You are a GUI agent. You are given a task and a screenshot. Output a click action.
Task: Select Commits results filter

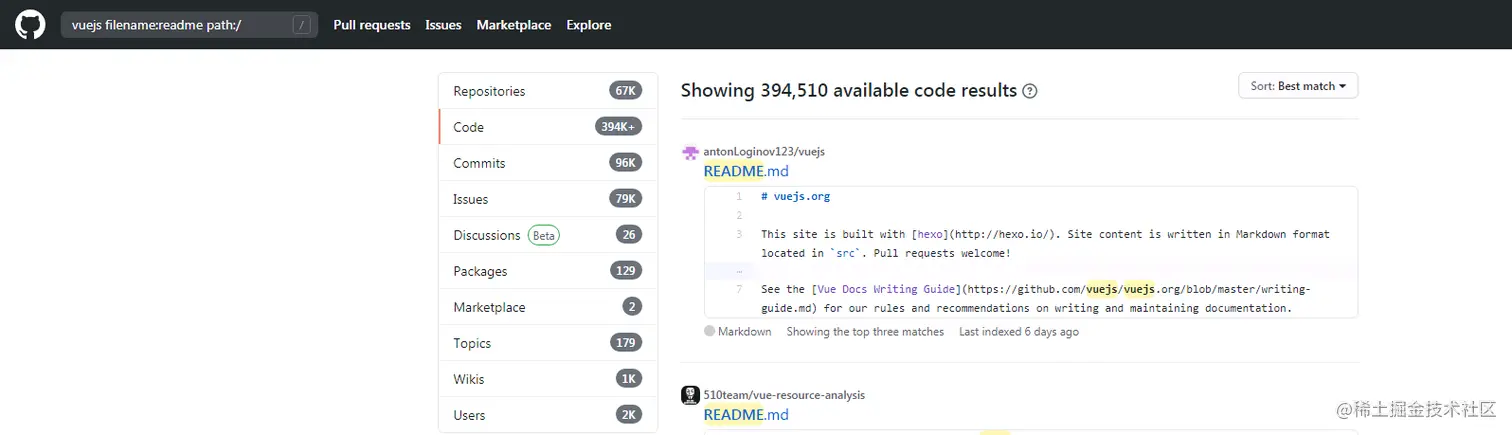coord(479,163)
